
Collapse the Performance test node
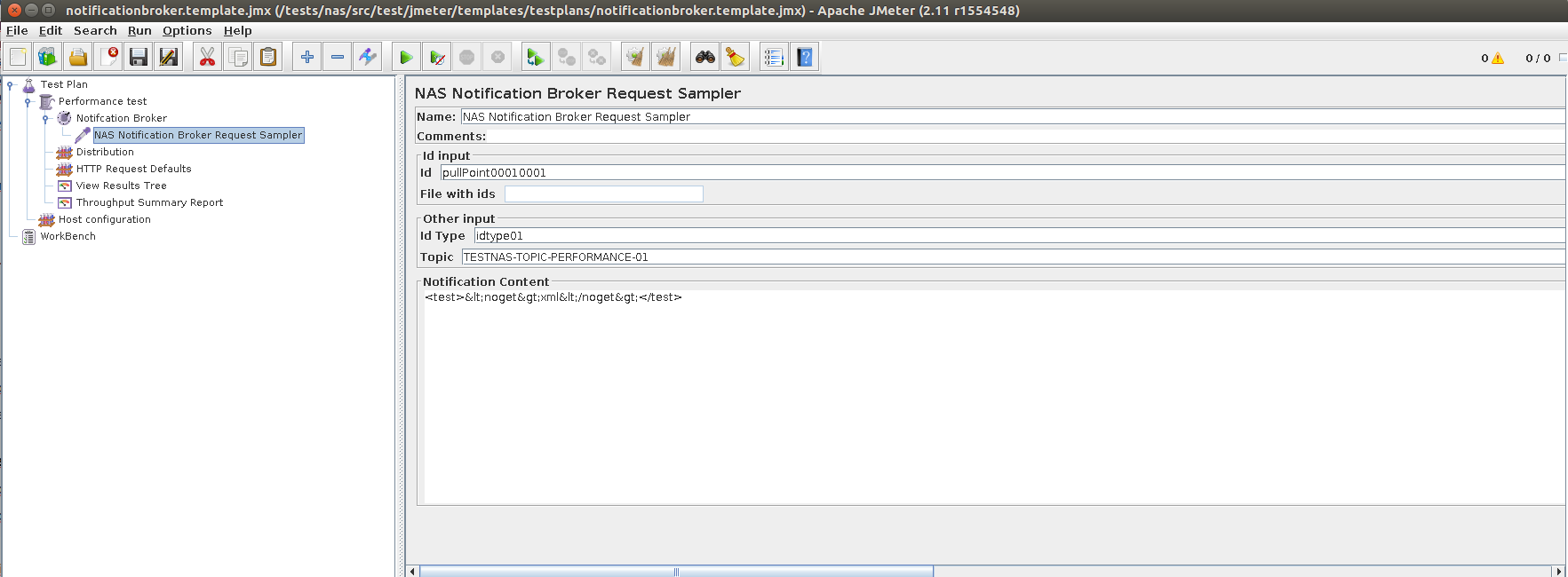coord(28,102)
